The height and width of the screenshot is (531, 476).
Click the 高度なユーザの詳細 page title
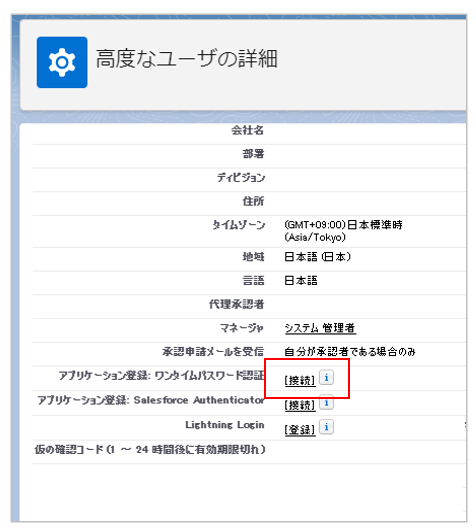click(187, 59)
